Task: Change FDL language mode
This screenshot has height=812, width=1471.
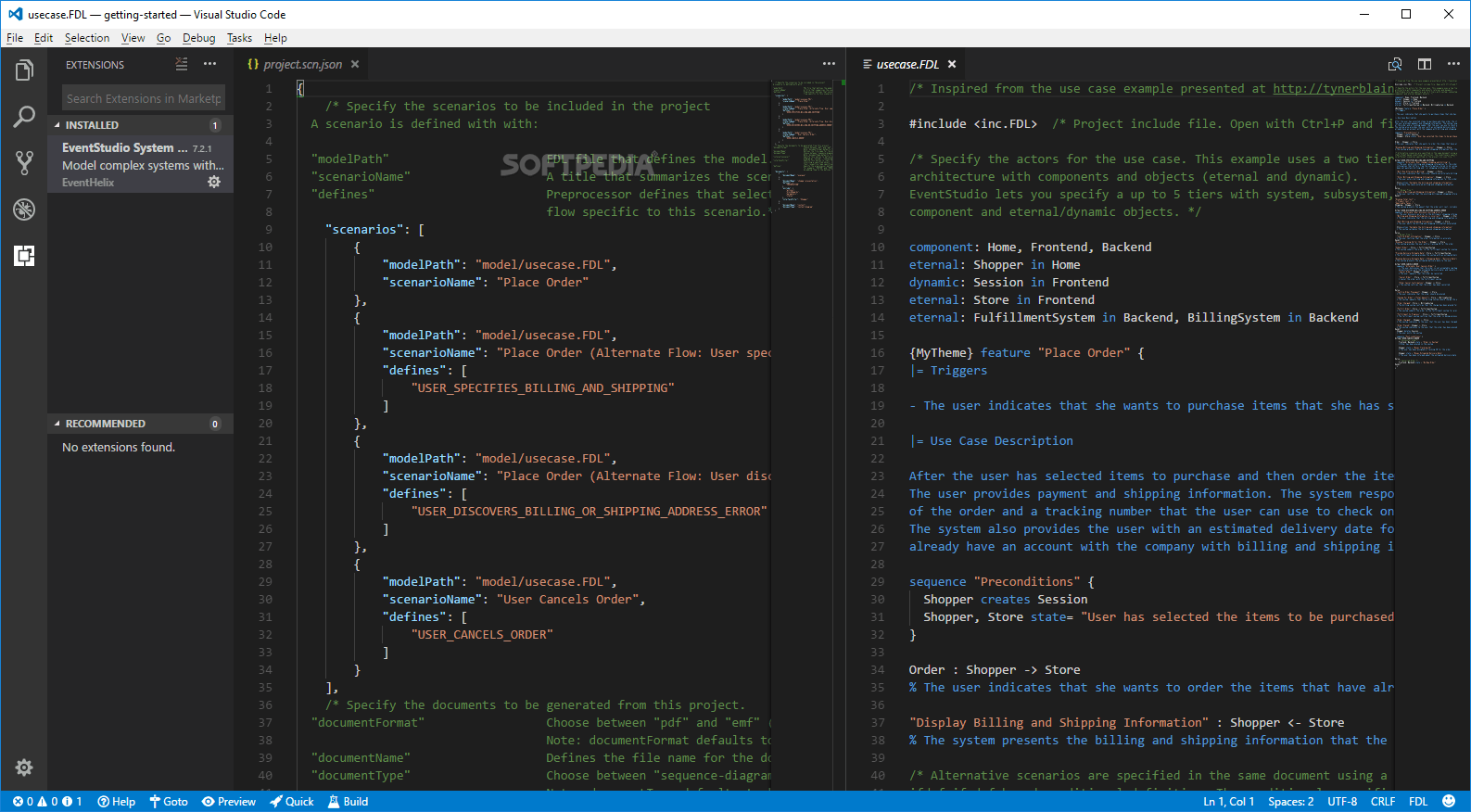Action: coord(1418,802)
